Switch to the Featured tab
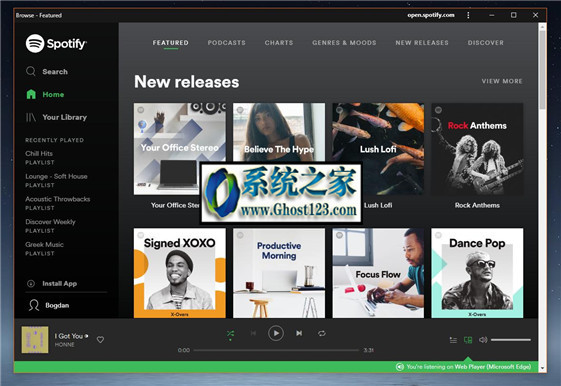Screen dimensions: 561x386 pyautogui.click(x=170, y=43)
